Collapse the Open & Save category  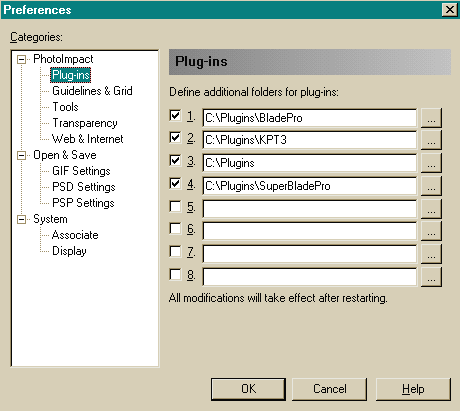pyautogui.click(x=21, y=156)
